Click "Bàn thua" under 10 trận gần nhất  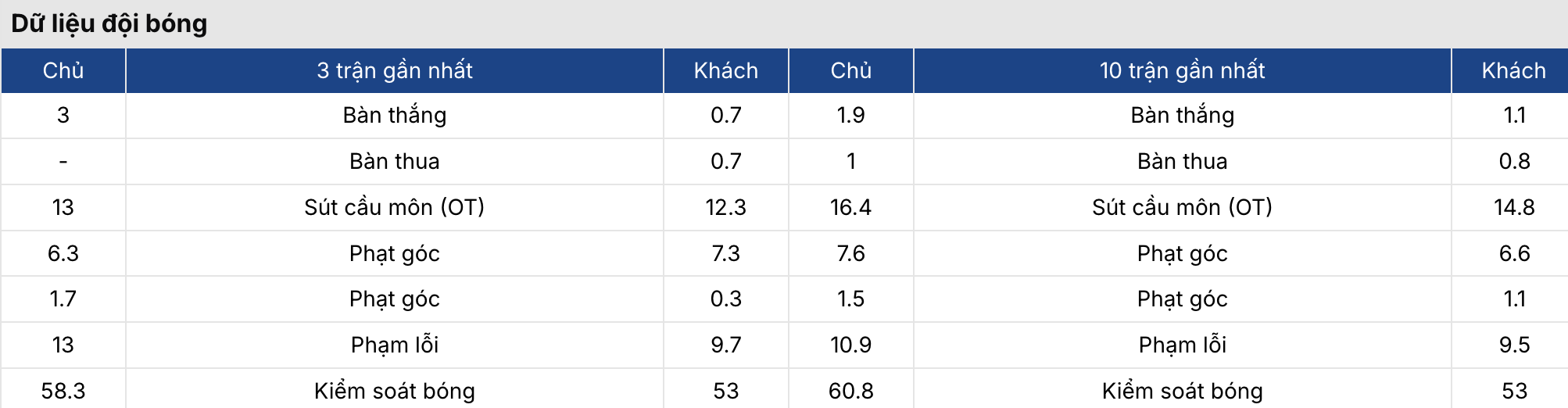click(x=1182, y=161)
